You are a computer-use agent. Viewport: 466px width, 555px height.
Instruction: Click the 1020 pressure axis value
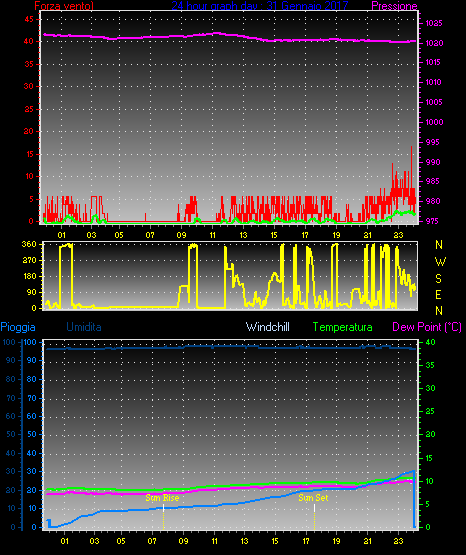[434, 43]
